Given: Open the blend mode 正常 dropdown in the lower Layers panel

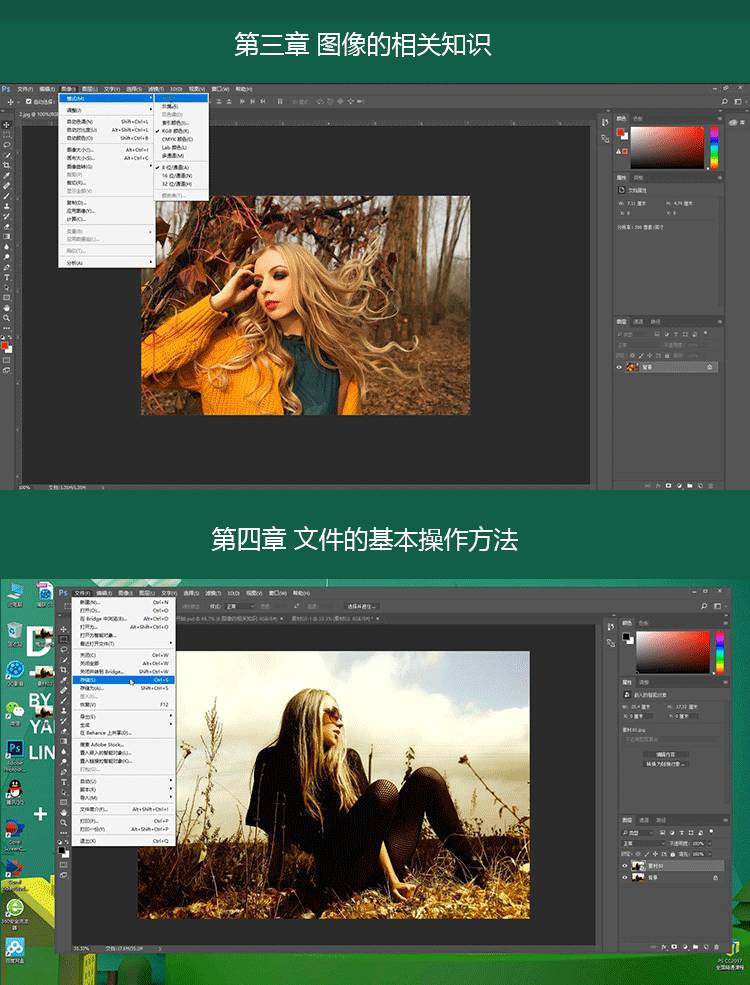Looking at the screenshot, I should pyautogui.click(x=644, y=844).
